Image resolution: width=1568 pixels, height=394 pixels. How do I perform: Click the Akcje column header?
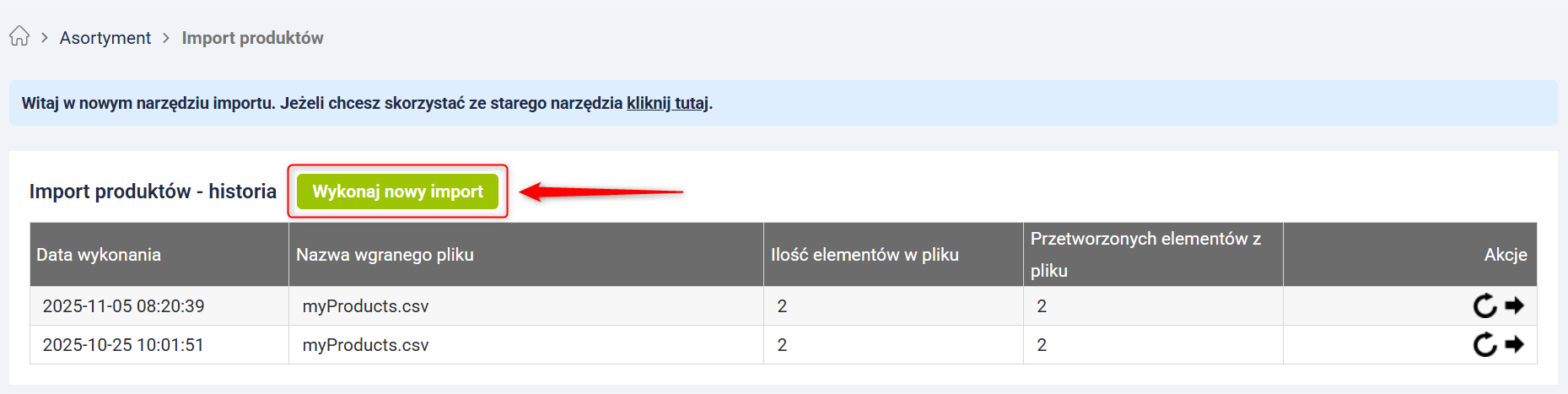(1505, 255)
